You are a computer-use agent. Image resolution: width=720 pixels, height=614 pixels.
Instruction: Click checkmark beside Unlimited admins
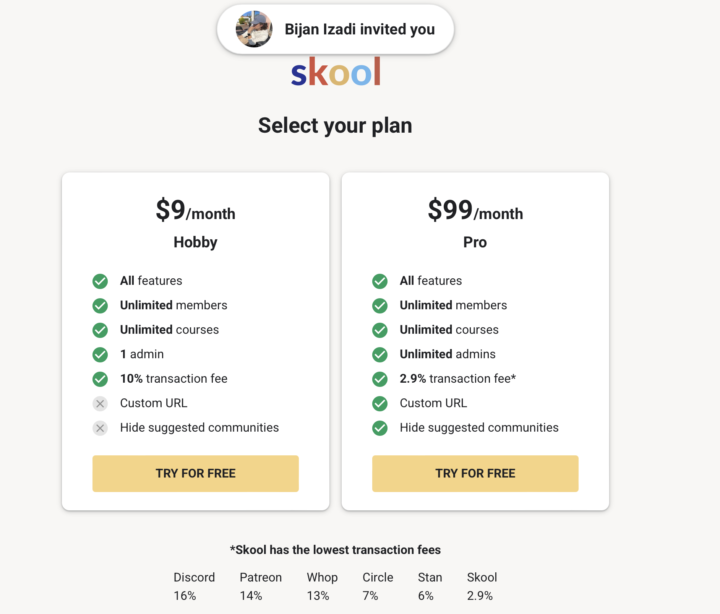pyautogui.click(x=380, y=355)
